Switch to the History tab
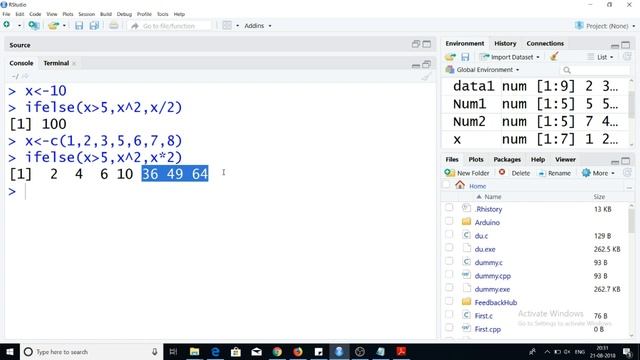 pyautogui.click(x=505, y=43)
